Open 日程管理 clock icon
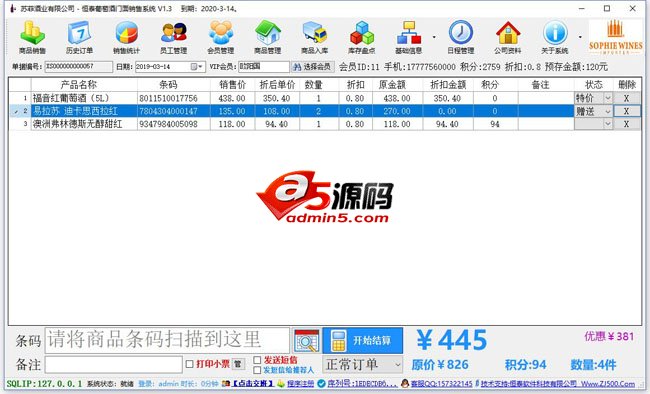This screenshot has width=650, height=394. [x=461, y=37]
